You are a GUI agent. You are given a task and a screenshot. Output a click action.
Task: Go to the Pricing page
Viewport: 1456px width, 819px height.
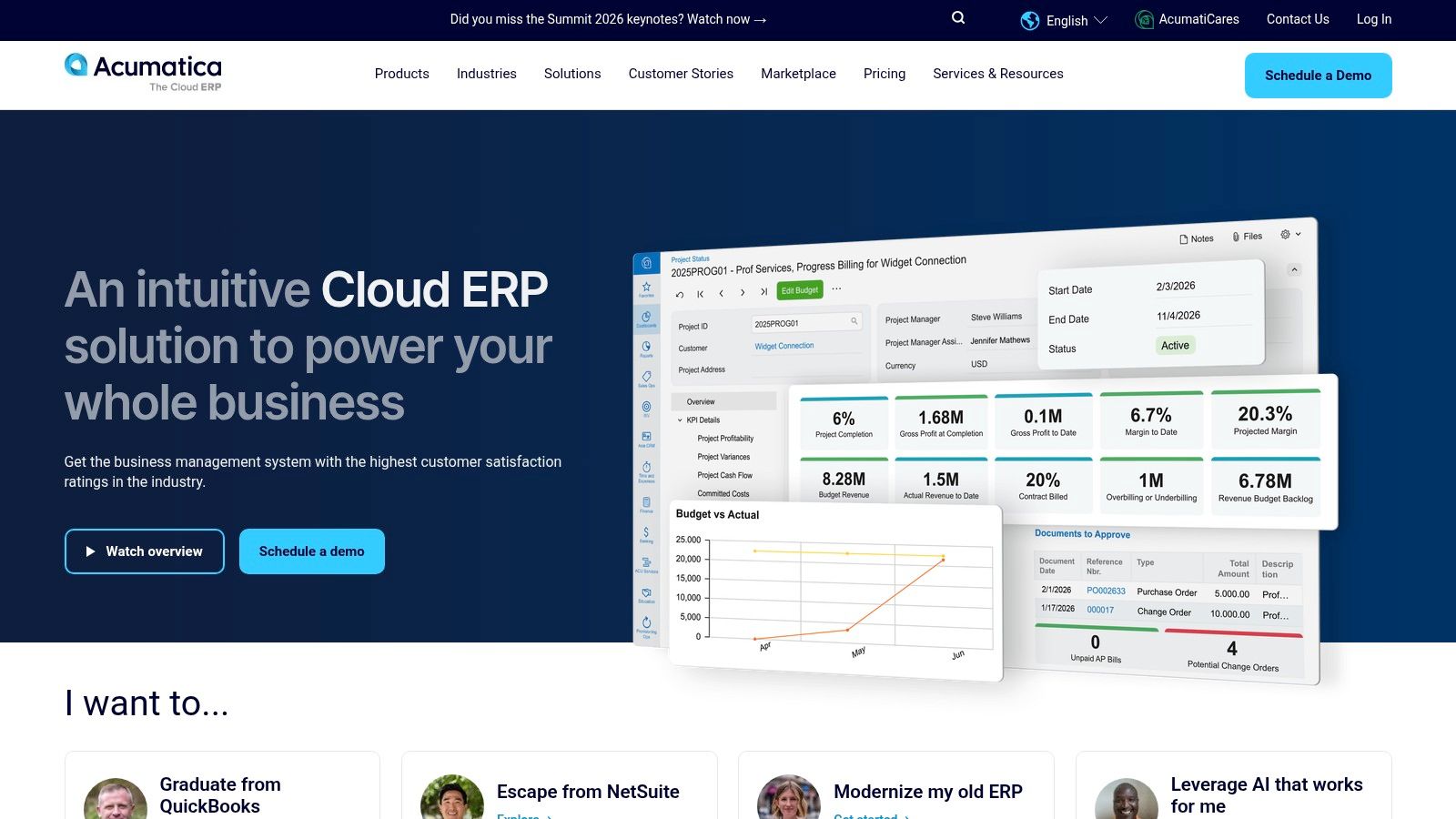(884, 74)
